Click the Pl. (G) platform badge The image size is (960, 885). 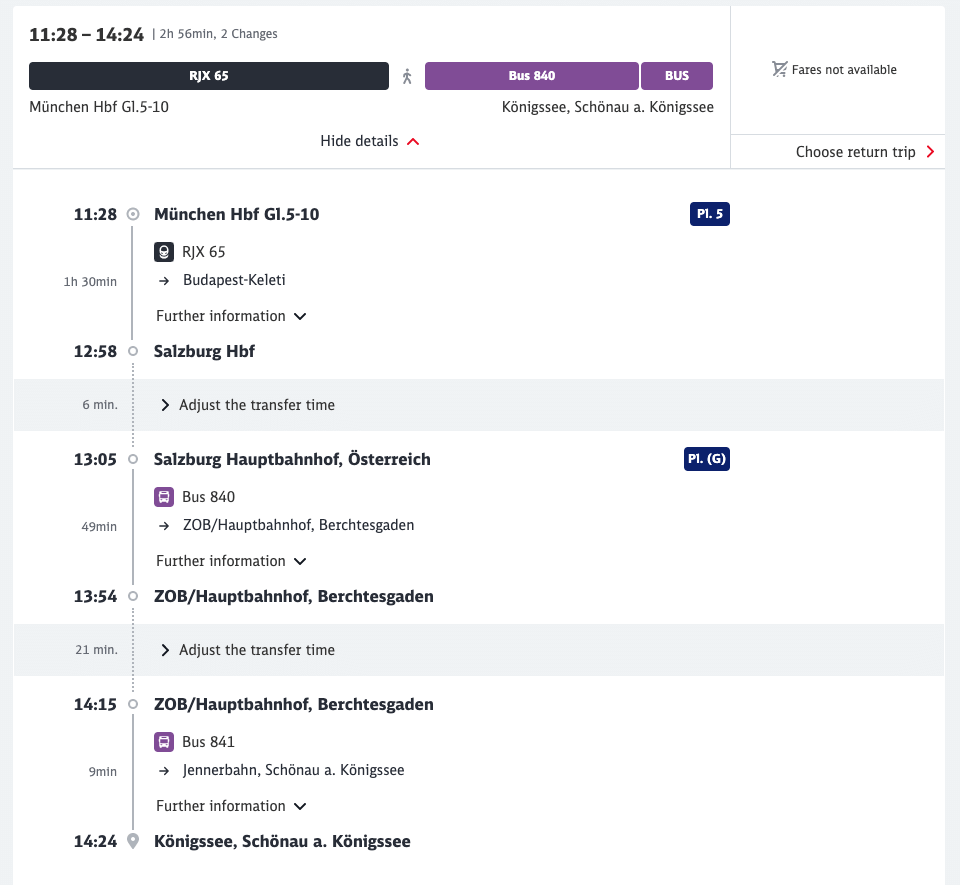click(x=707, y=459)
